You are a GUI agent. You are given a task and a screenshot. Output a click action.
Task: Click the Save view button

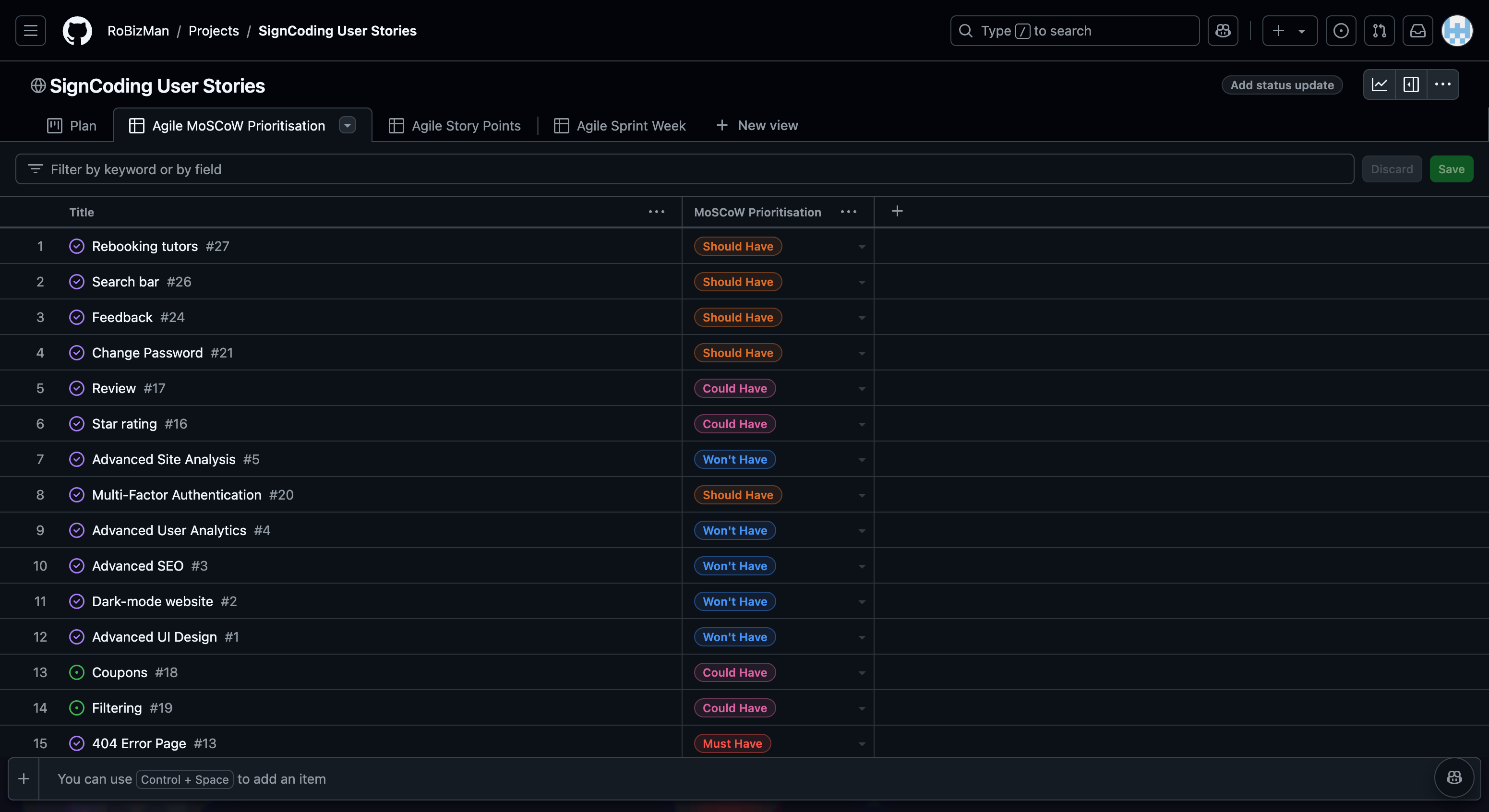coord(1451,169)
